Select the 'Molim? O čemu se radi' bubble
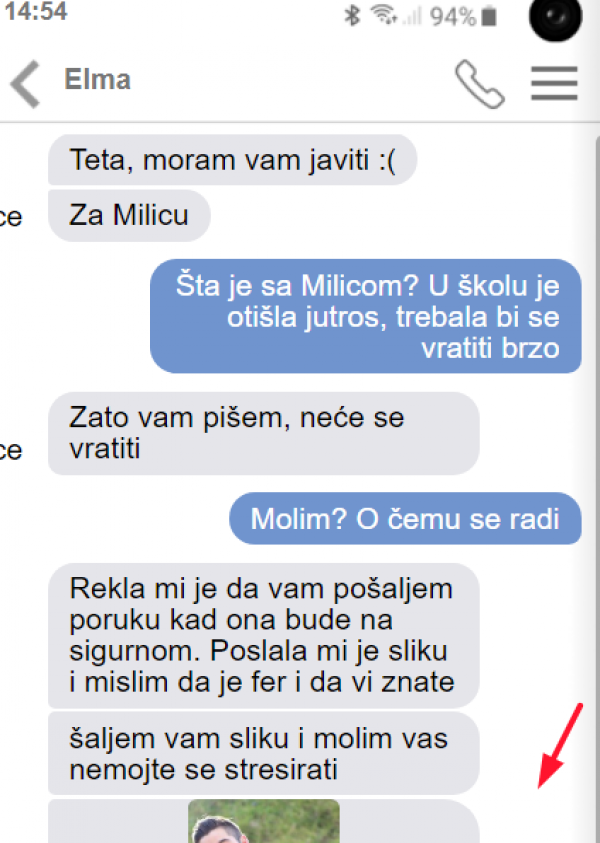Image resolution: width=600 pixels, height=843 pixels. [405, 518]
